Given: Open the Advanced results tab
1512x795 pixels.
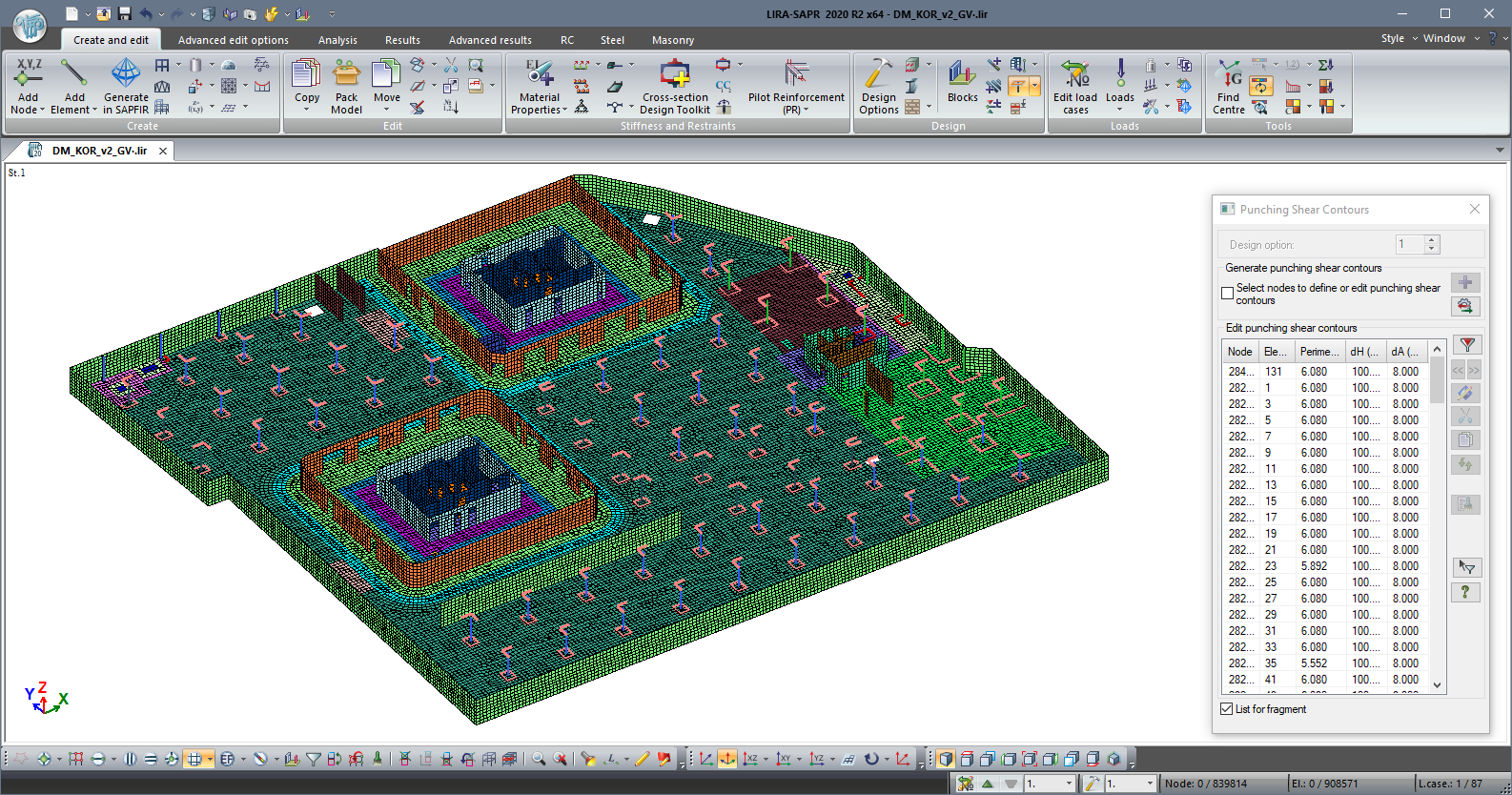Looking at the screenshot, I should click(x=490, y=40).
